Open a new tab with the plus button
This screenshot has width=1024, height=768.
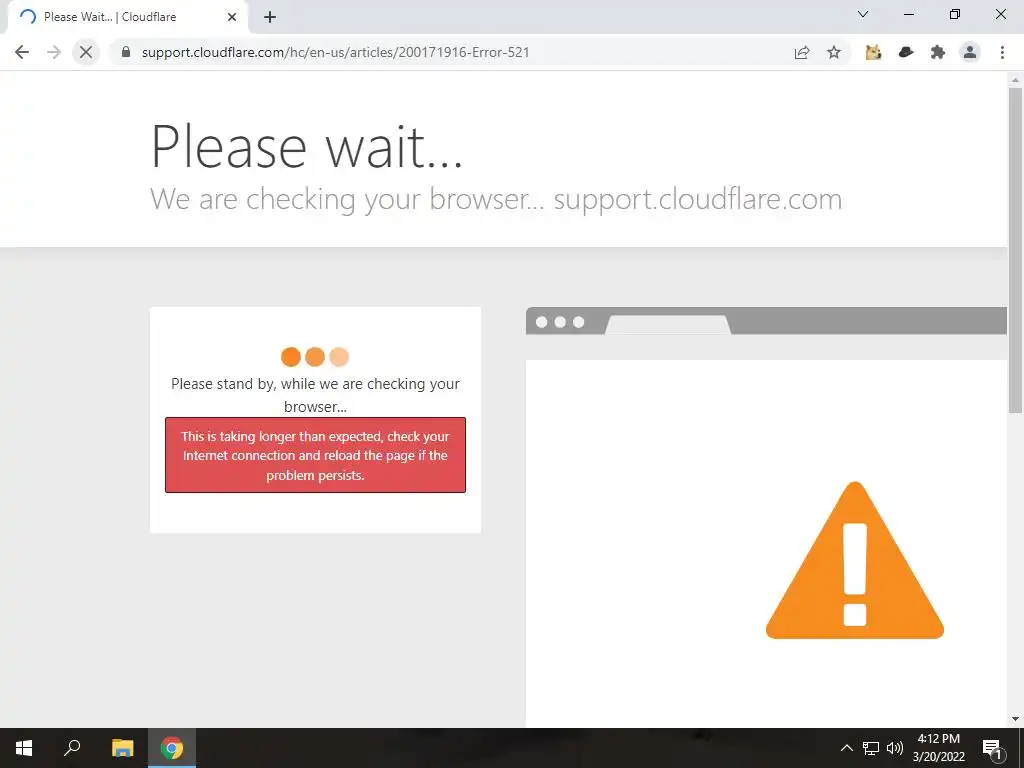point(270,17)
